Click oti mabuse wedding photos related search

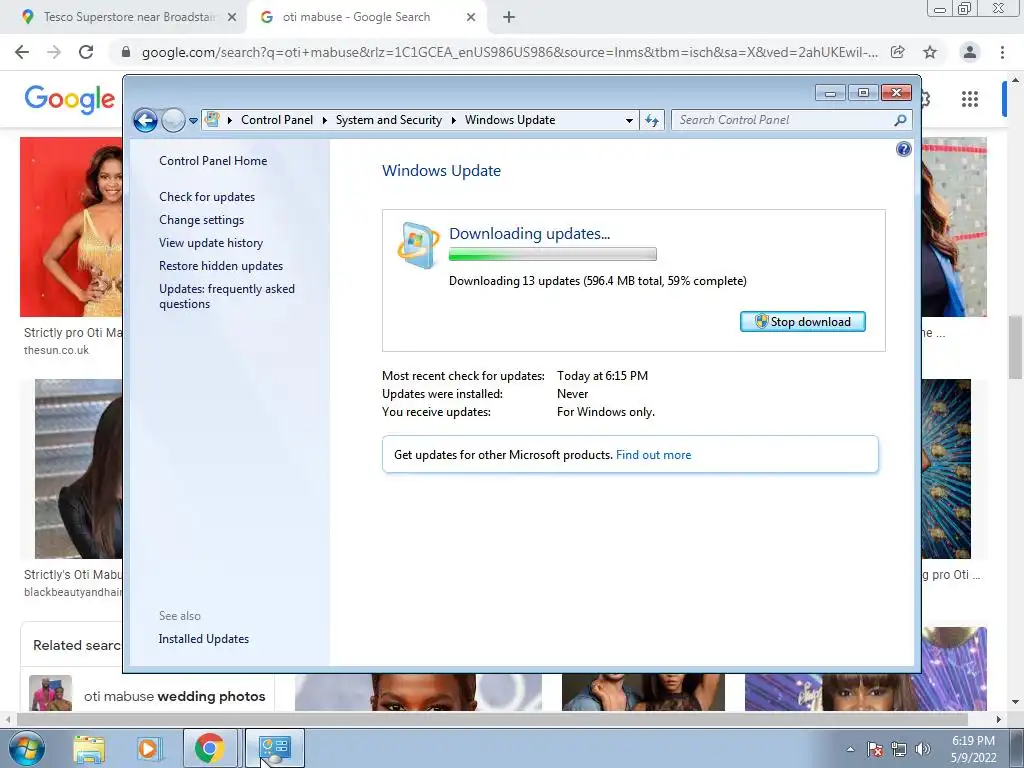tap(150, 696)
